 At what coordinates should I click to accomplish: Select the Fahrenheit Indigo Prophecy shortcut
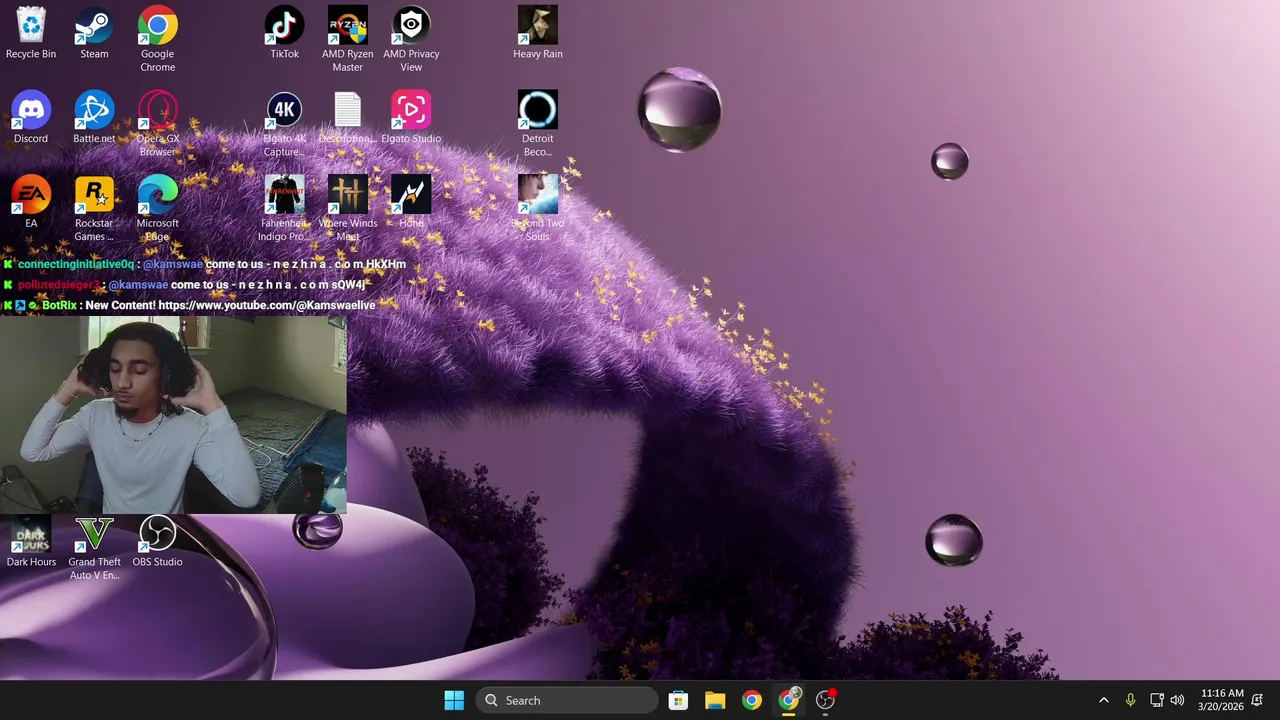(284, 210)
